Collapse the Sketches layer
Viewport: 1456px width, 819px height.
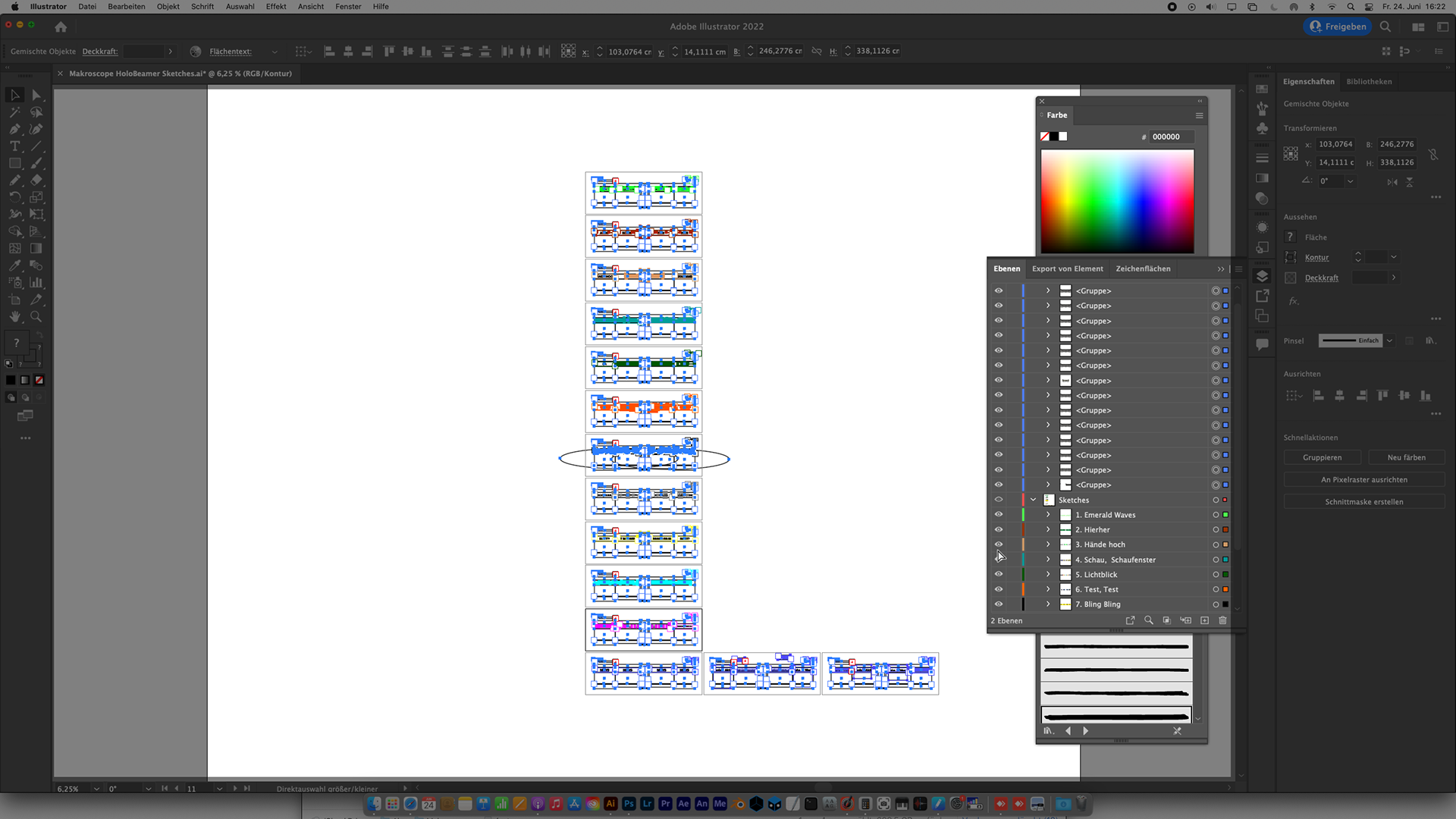[x=1033, y=500]
